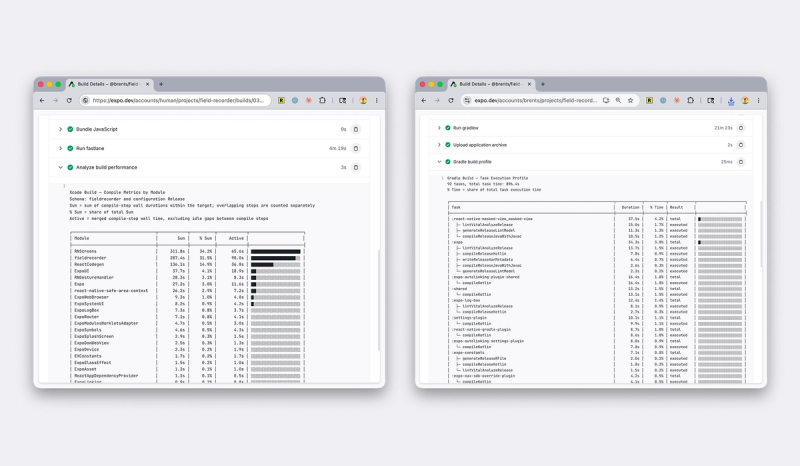The width and height of the screenshot is (800, 466).
Task: Click the Result column header
Action: coord(676,207)
